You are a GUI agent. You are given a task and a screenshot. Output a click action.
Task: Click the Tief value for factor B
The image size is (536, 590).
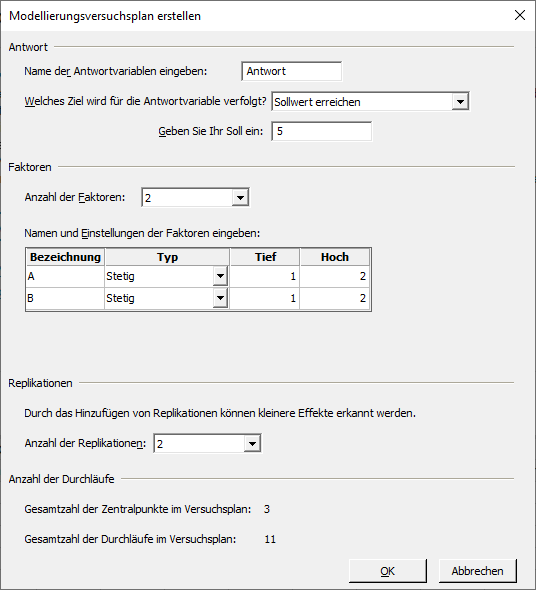265,298
